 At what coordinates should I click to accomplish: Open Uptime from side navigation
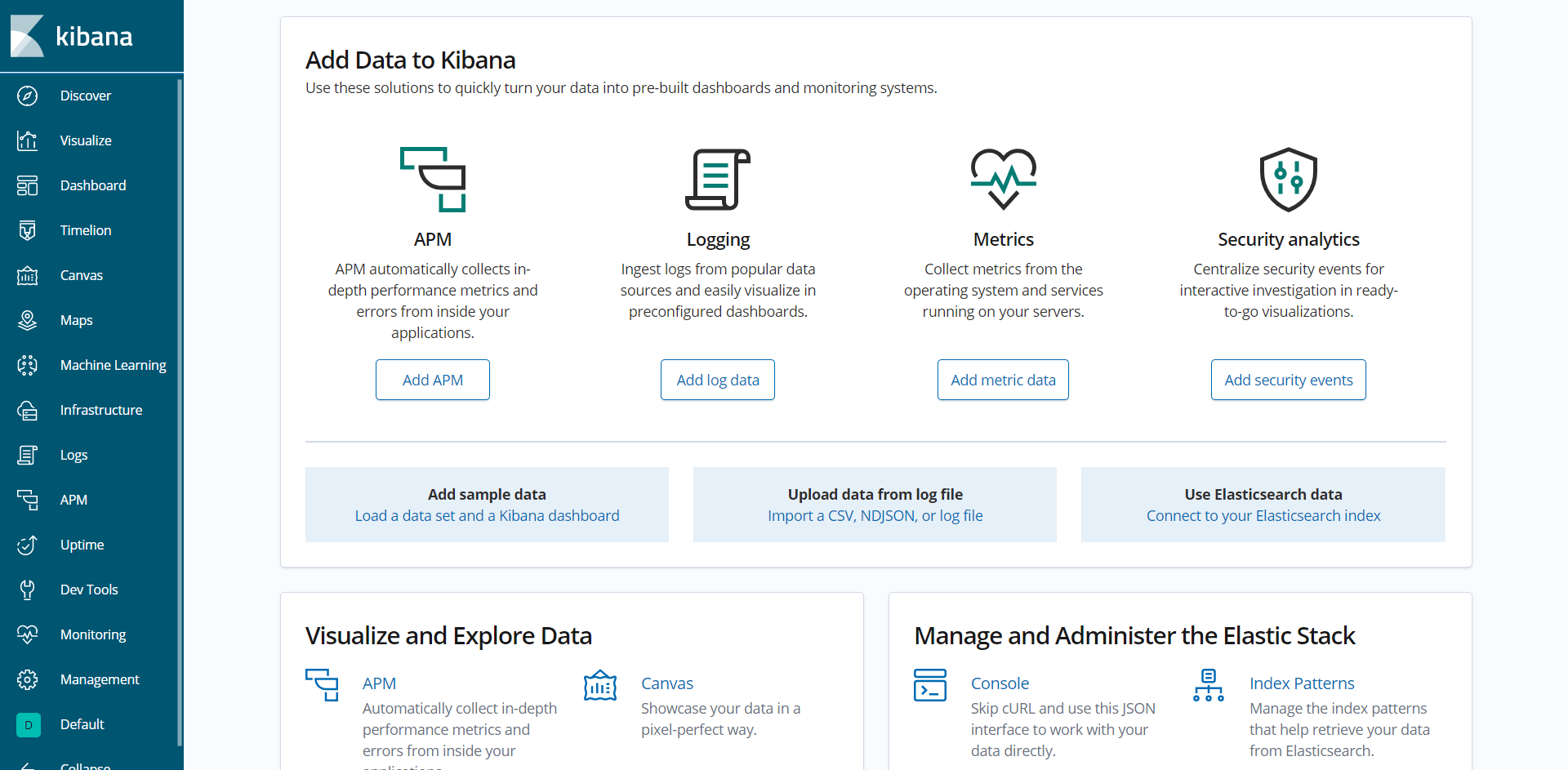[x=82, y=545]
